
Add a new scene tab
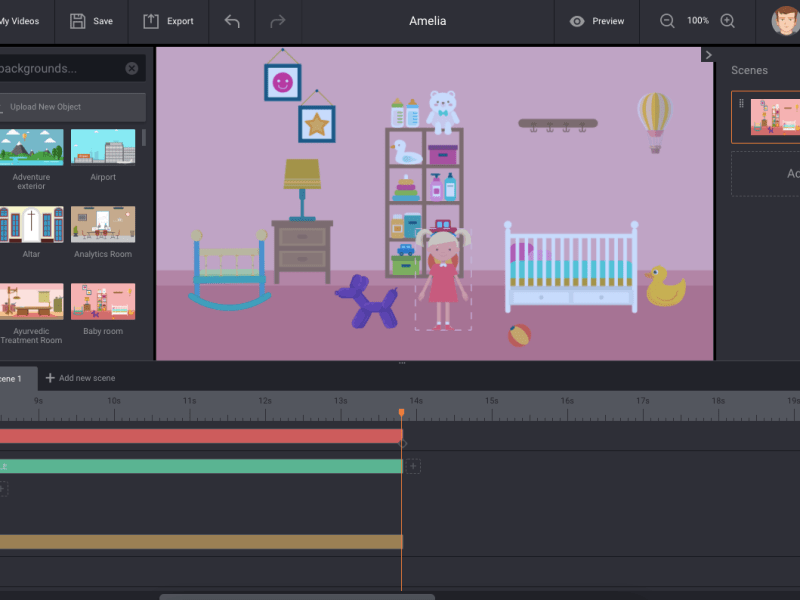click(x=80, y=378)
